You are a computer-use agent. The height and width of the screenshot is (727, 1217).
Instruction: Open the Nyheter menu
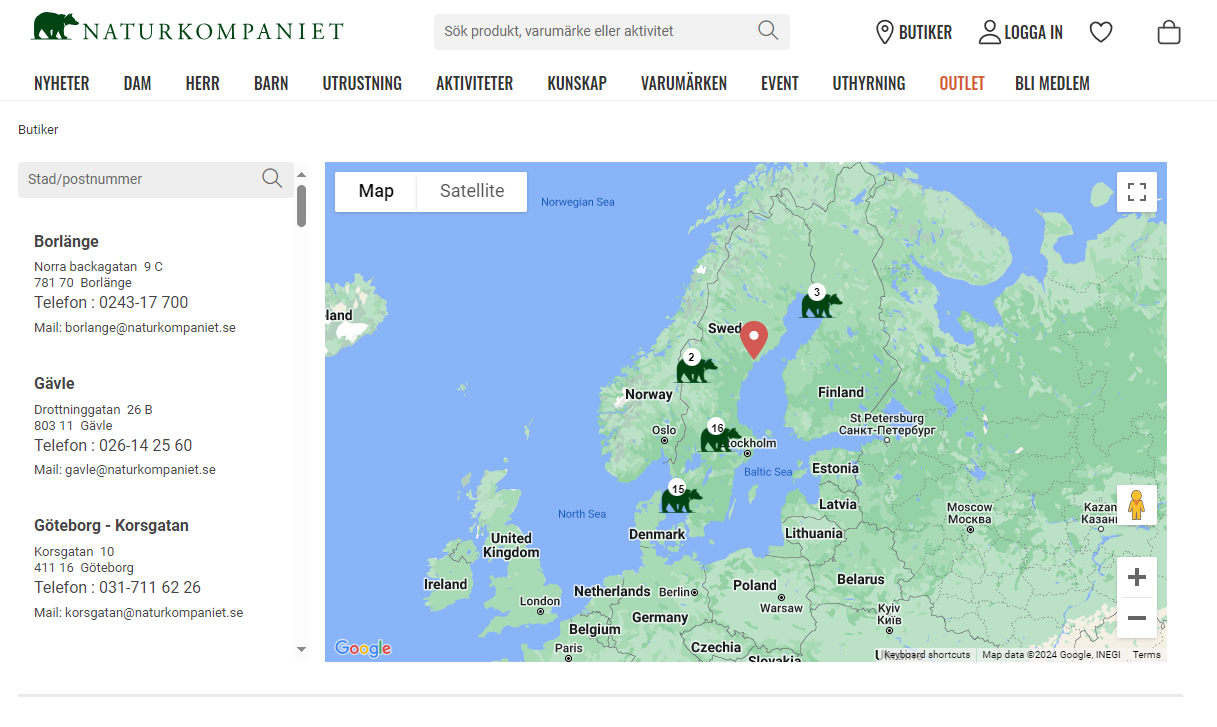[62, 83]
